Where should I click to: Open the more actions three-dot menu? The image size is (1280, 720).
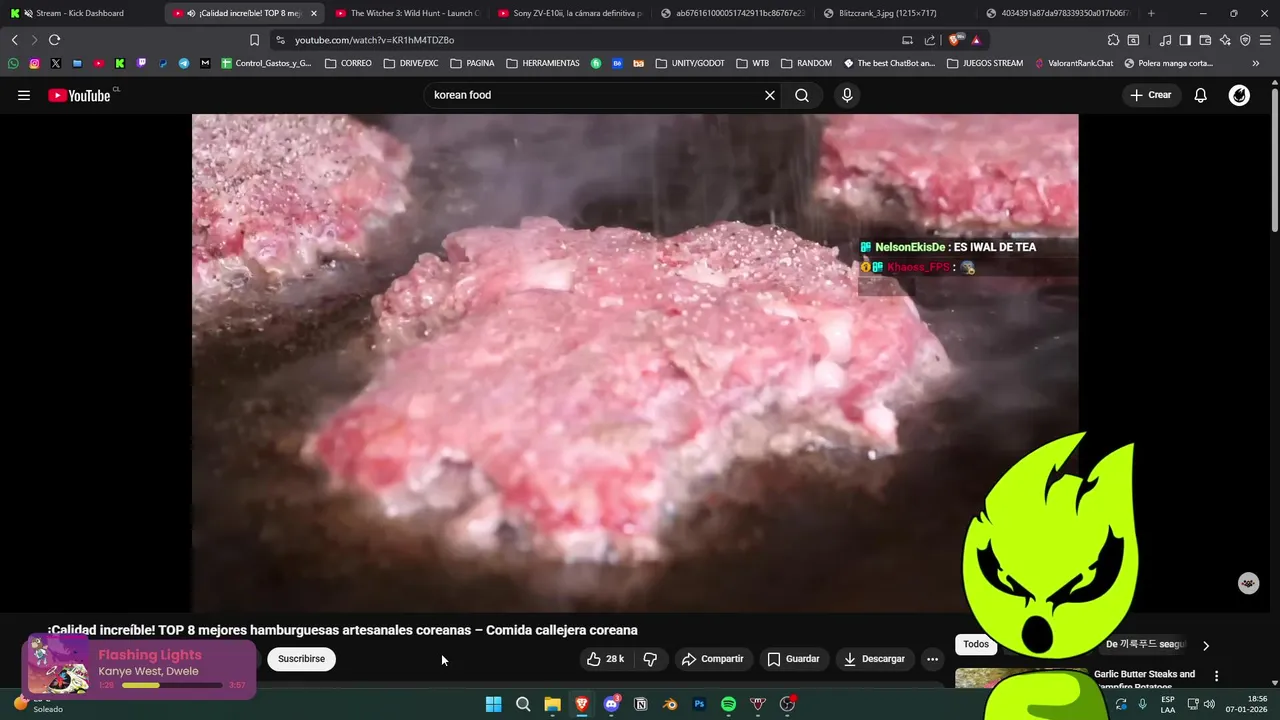coord(932,659)
